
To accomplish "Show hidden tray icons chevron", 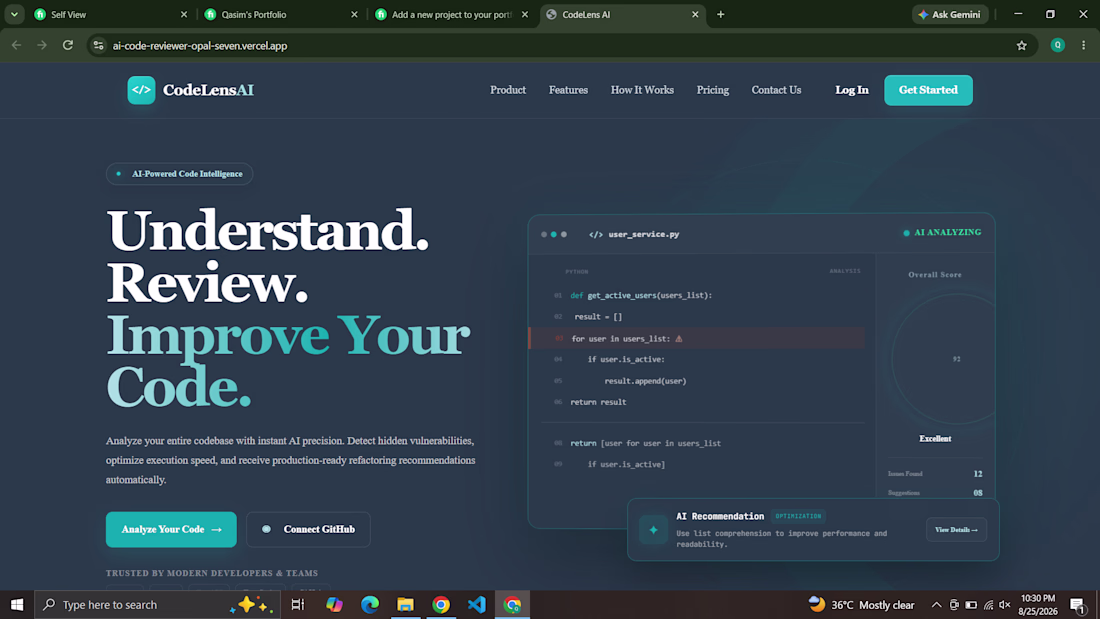I will (936, 604).
